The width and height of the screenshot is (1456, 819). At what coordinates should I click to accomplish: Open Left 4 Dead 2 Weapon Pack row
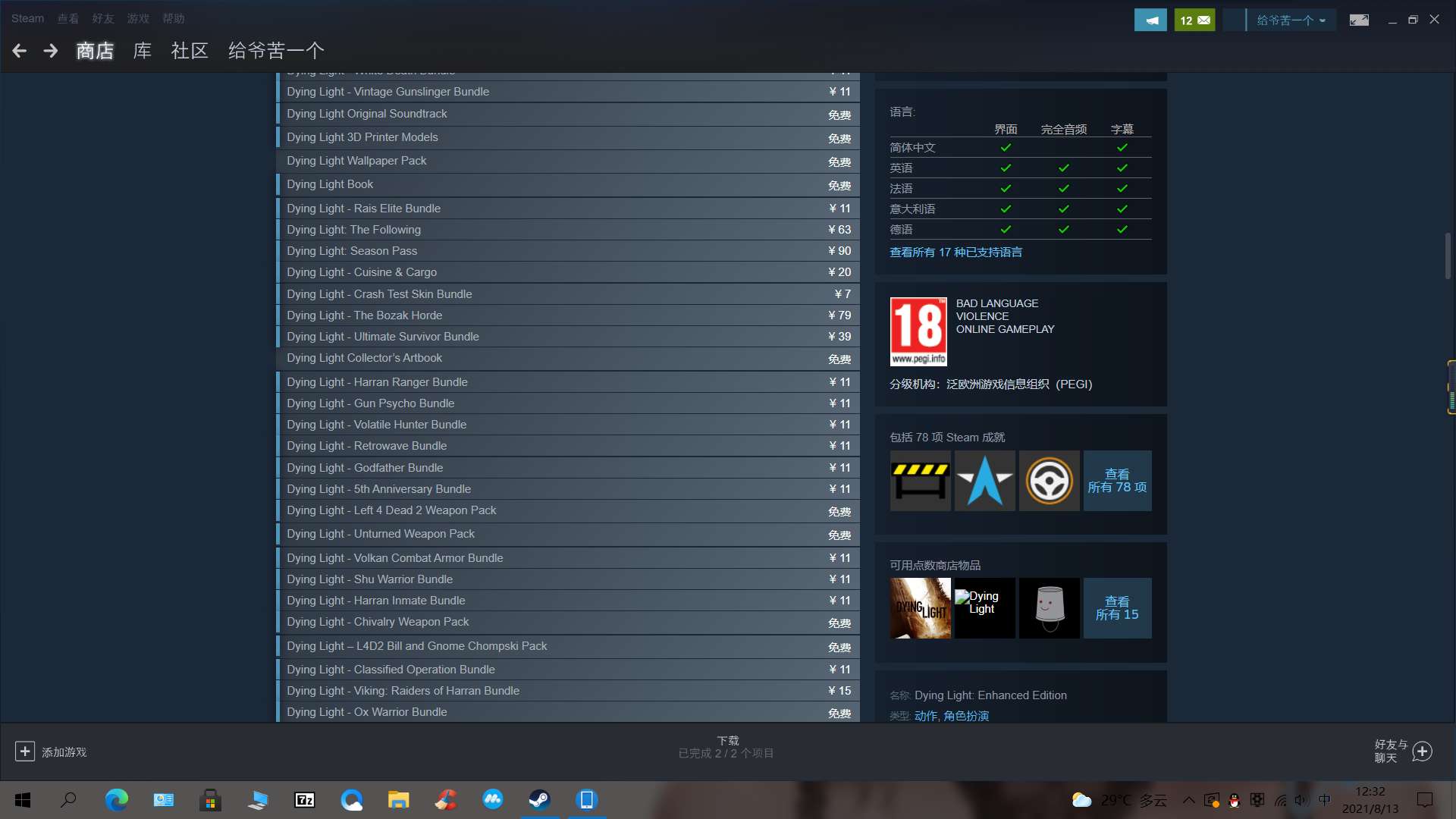tap(568, 511)
